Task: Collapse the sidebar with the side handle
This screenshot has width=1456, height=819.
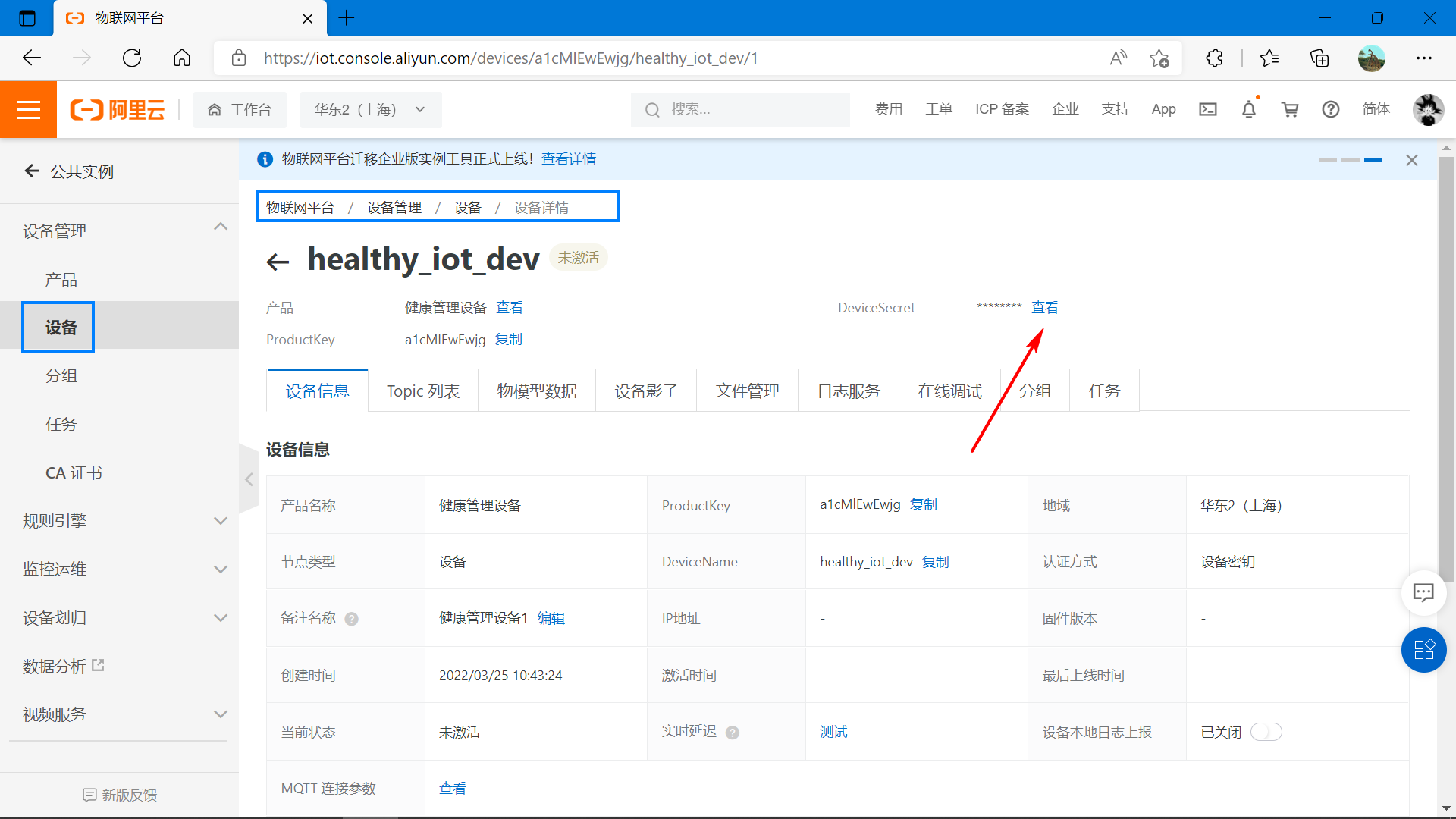Action: (x=249, y=479)
